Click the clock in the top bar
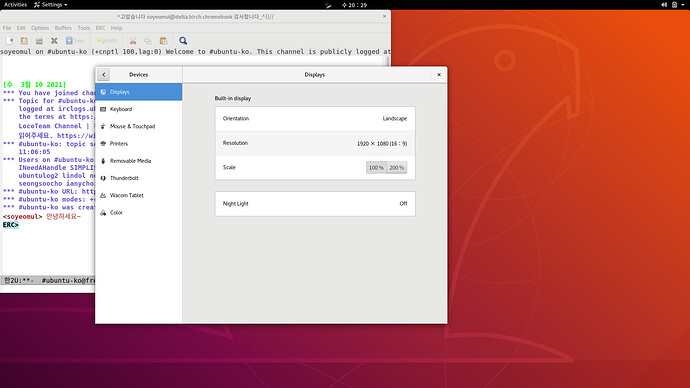Viewport: 690px width, 388px height. (354, 5)
